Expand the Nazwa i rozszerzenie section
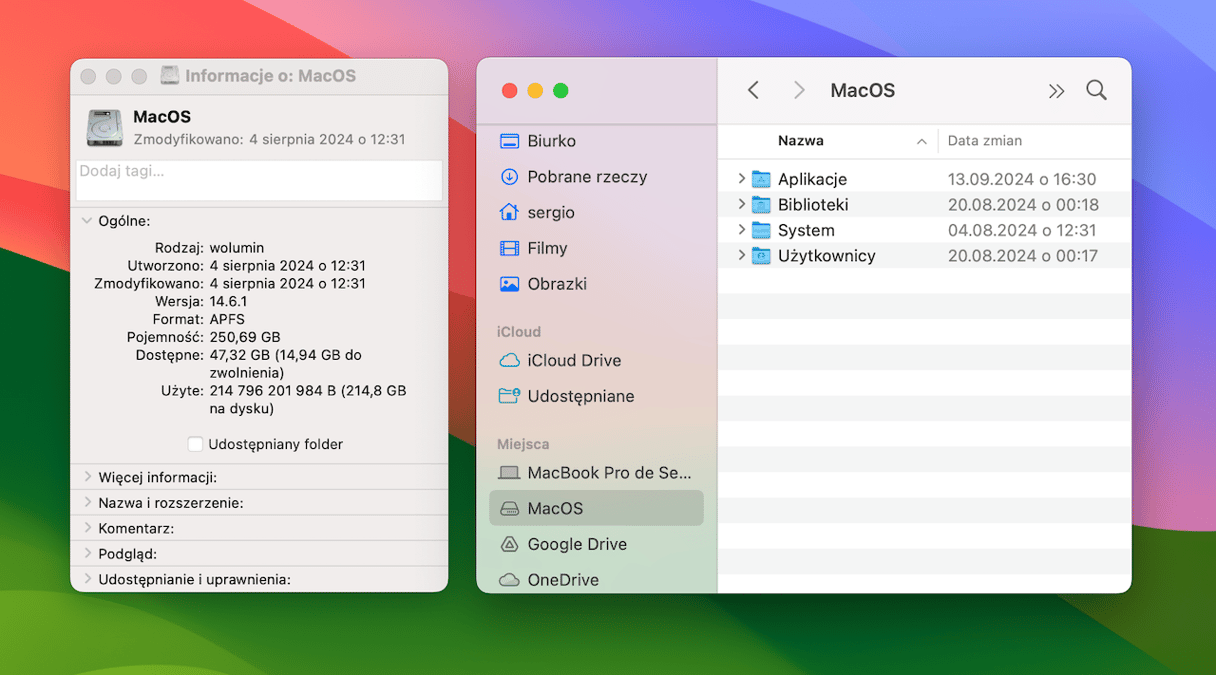 point(87,502)
